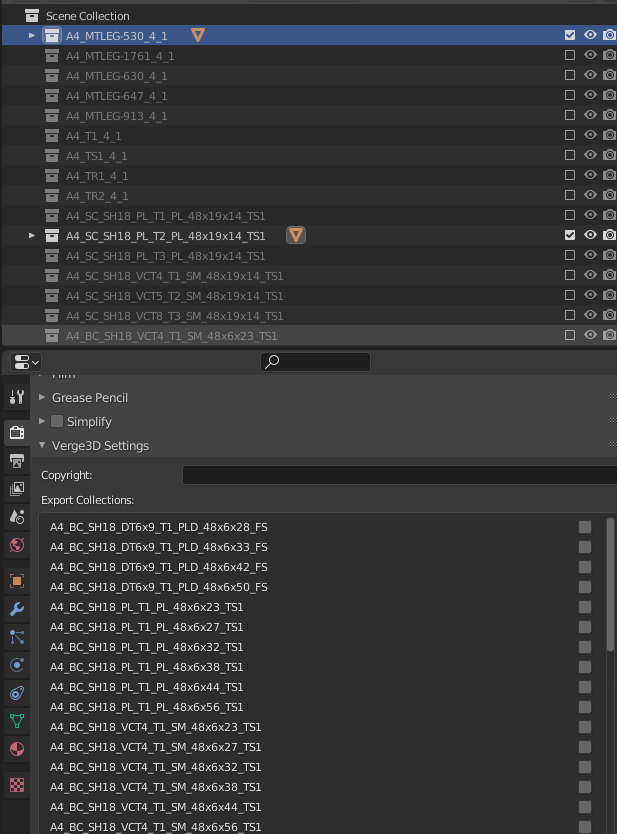Switch to Output properties tab
617x834 pixels.
[17, 461]
